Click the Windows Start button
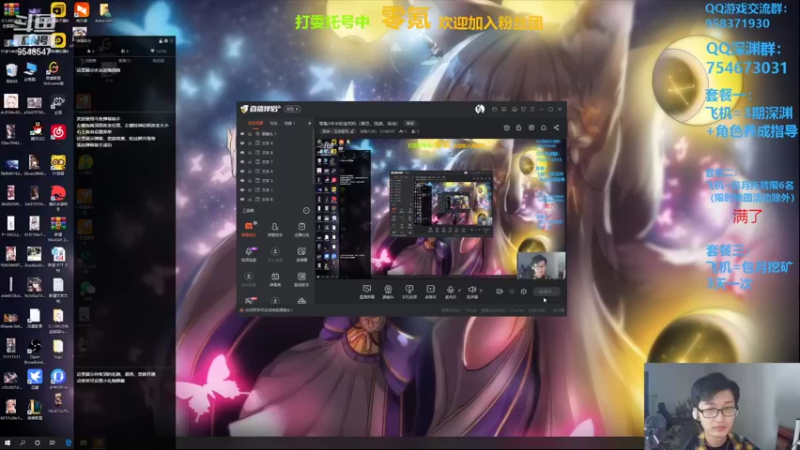800x450 pixels. point(7,443)
